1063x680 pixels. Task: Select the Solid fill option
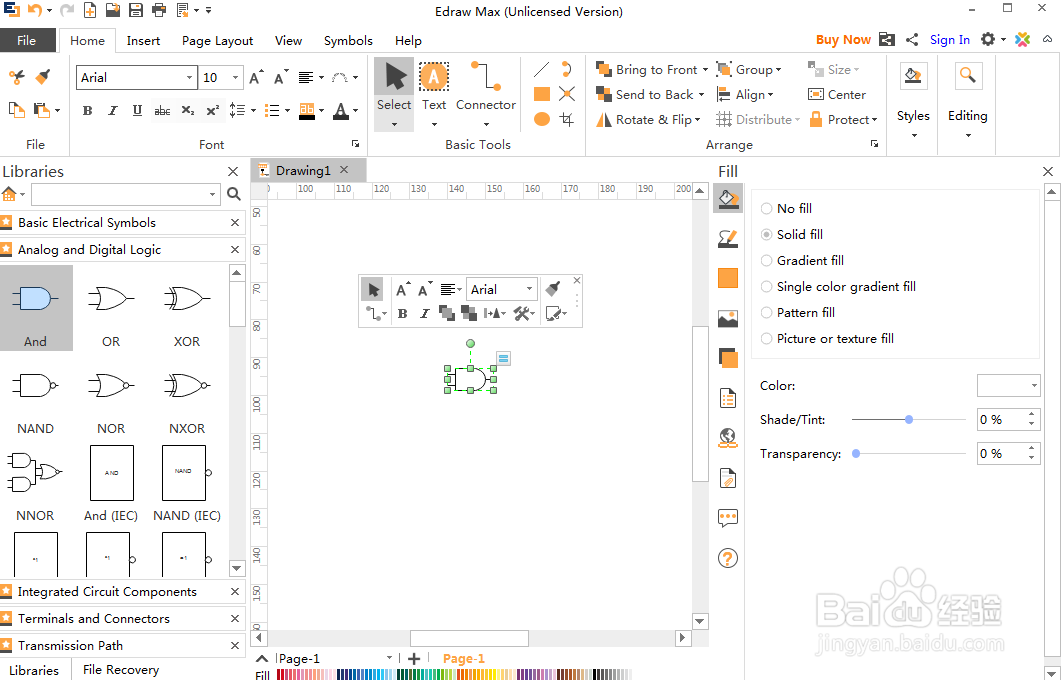(x=792, y=234)
